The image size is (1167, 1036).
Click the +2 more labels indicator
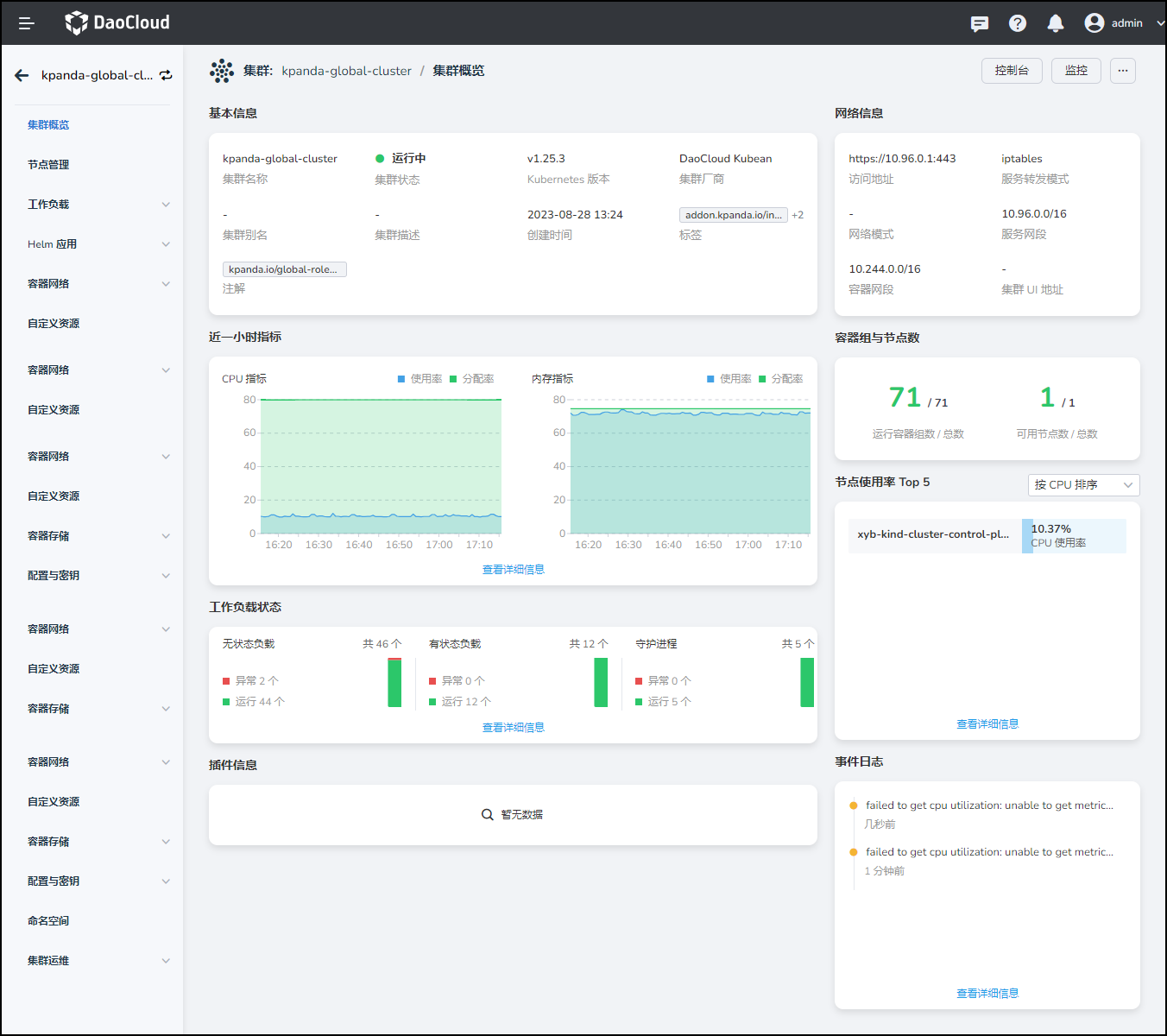click(x=798, y=215)
